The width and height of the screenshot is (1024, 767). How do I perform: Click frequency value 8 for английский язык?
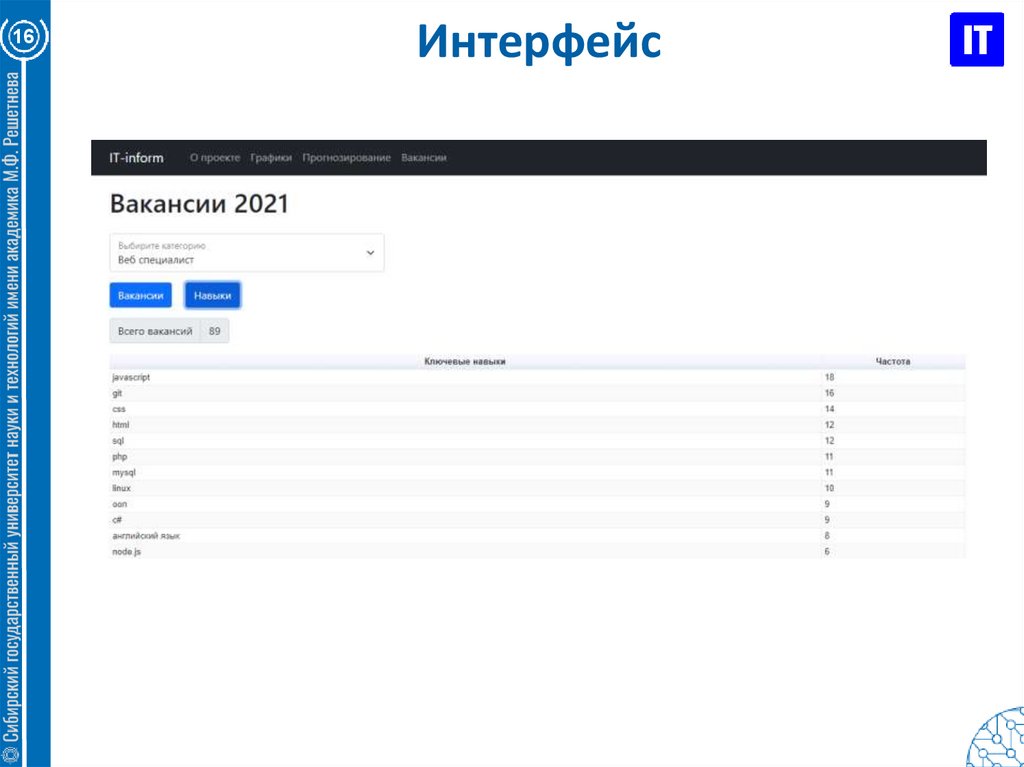pos(827,536)
